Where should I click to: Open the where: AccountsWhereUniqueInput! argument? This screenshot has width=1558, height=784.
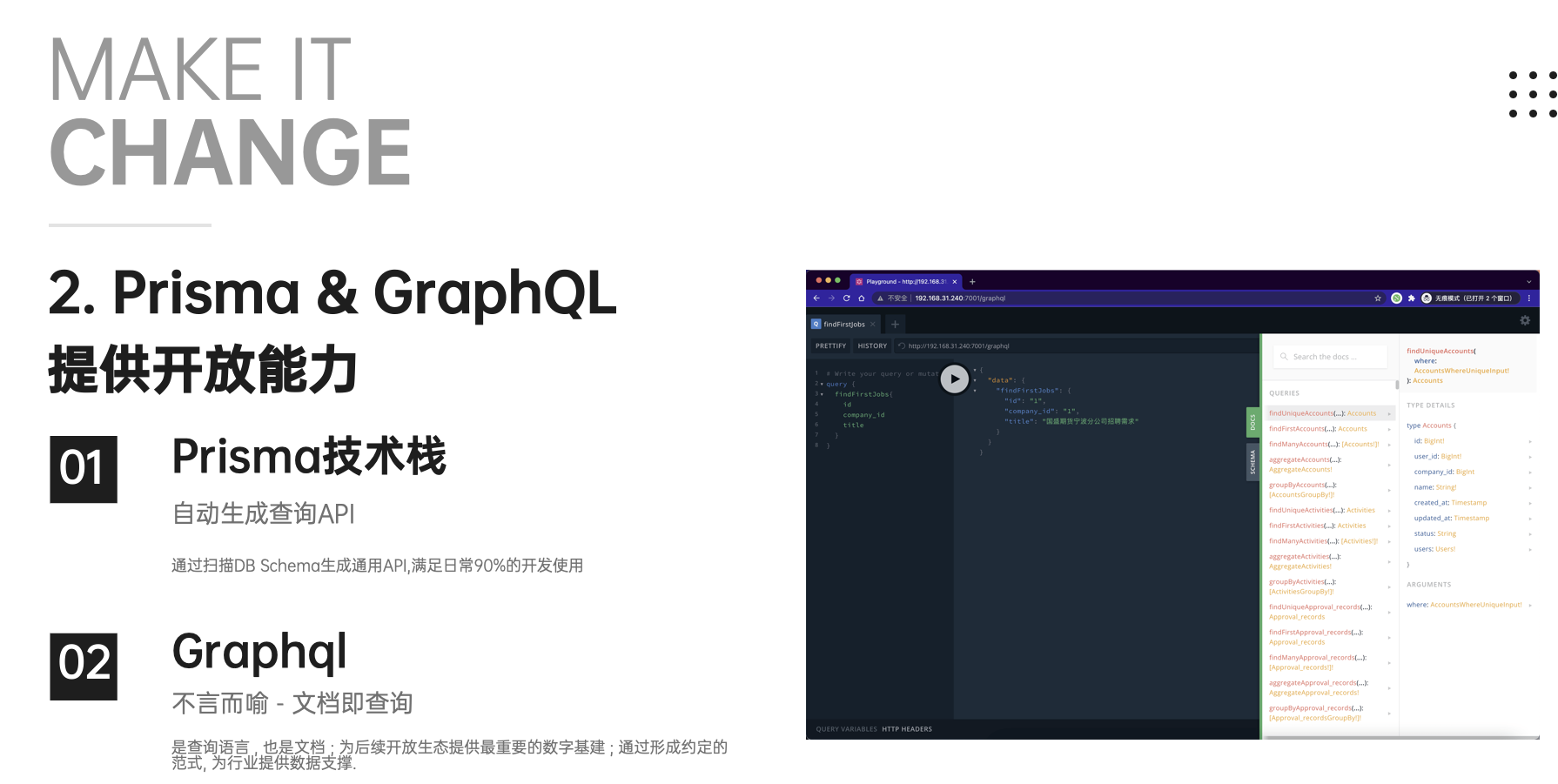[x=1469, y=605]
